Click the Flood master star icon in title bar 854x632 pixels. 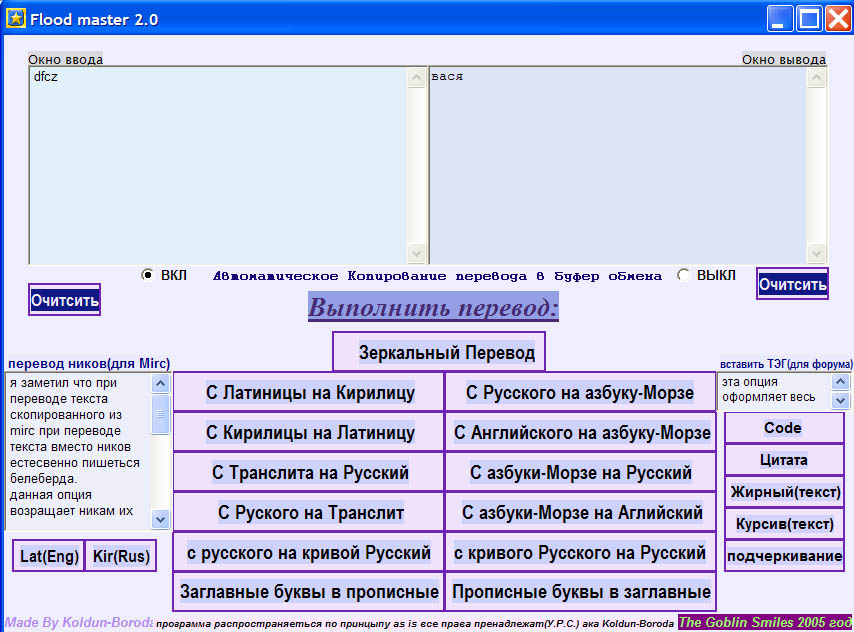click(x=15, y=19)
